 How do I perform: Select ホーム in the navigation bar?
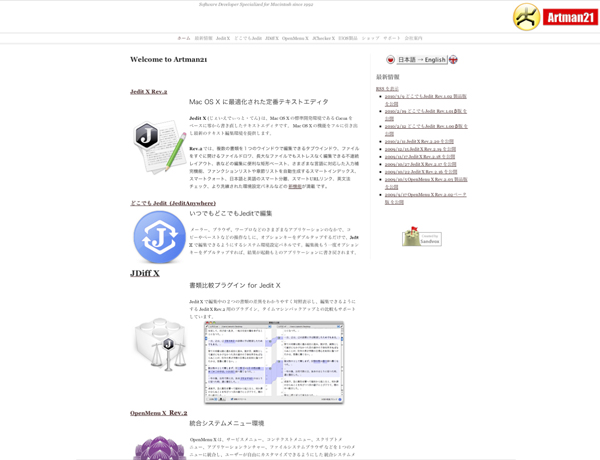183,38
